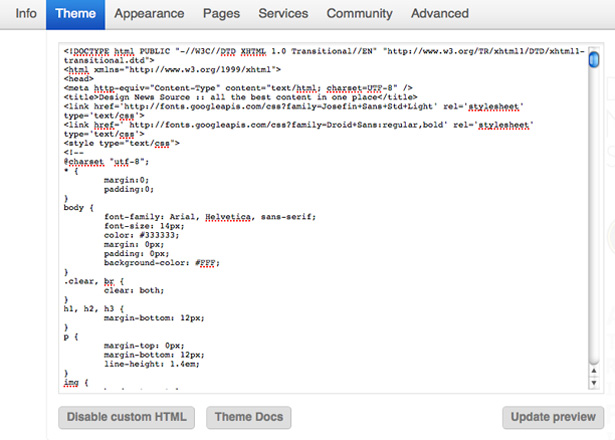Viewport: 615px width, 440px height.
Task: Click the 'color: #333333;' line
Action: [142, 235]
